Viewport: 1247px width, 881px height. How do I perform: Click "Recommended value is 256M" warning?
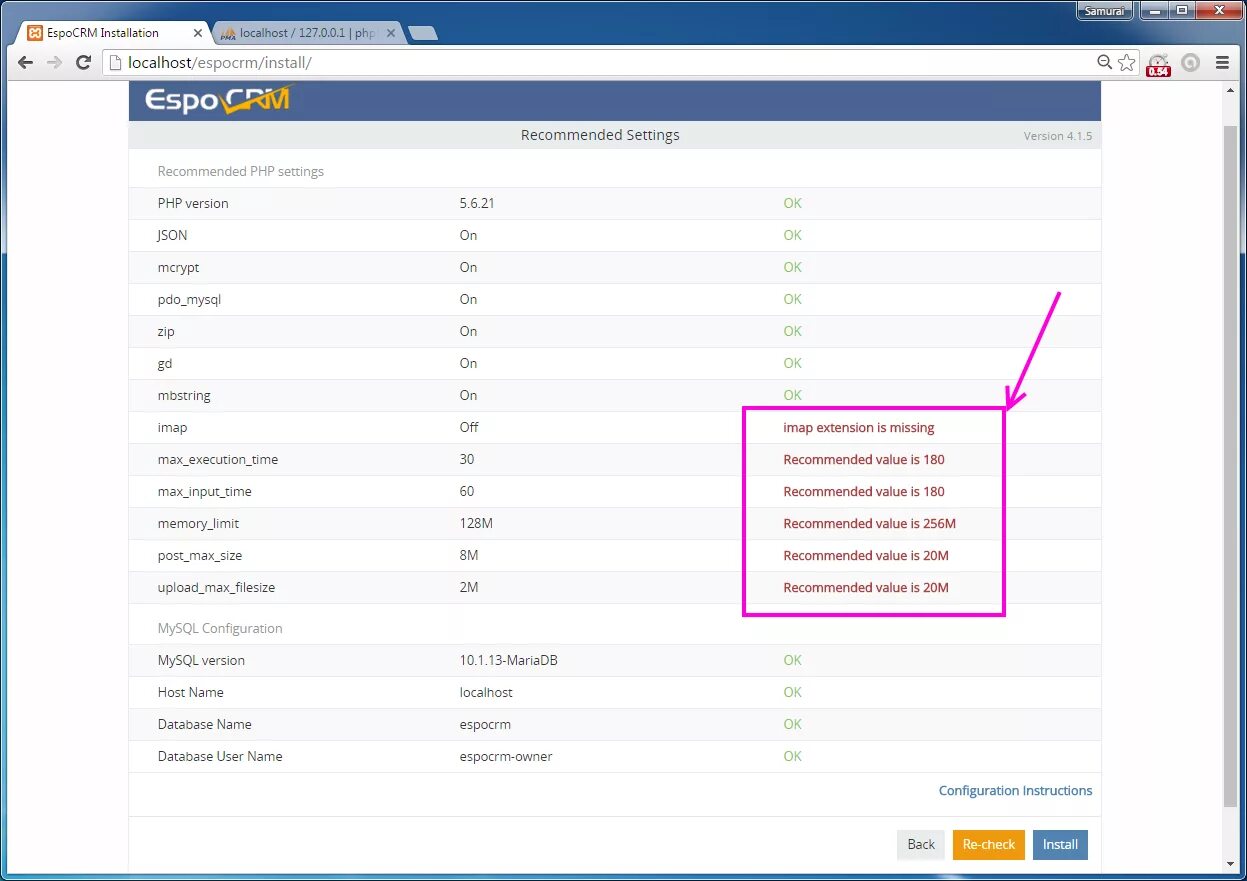(870, 523)
